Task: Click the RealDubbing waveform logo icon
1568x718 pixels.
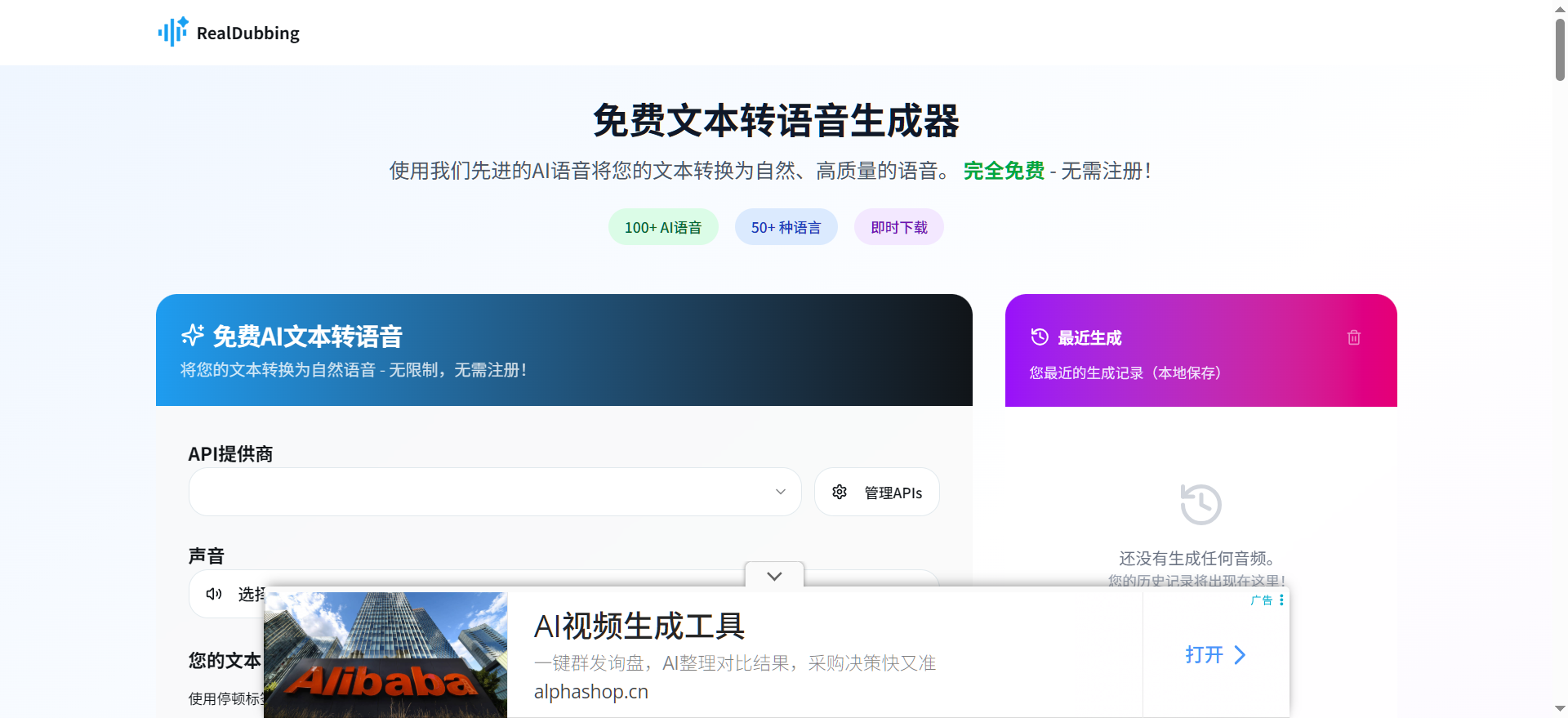Action: tap(172, 32)
